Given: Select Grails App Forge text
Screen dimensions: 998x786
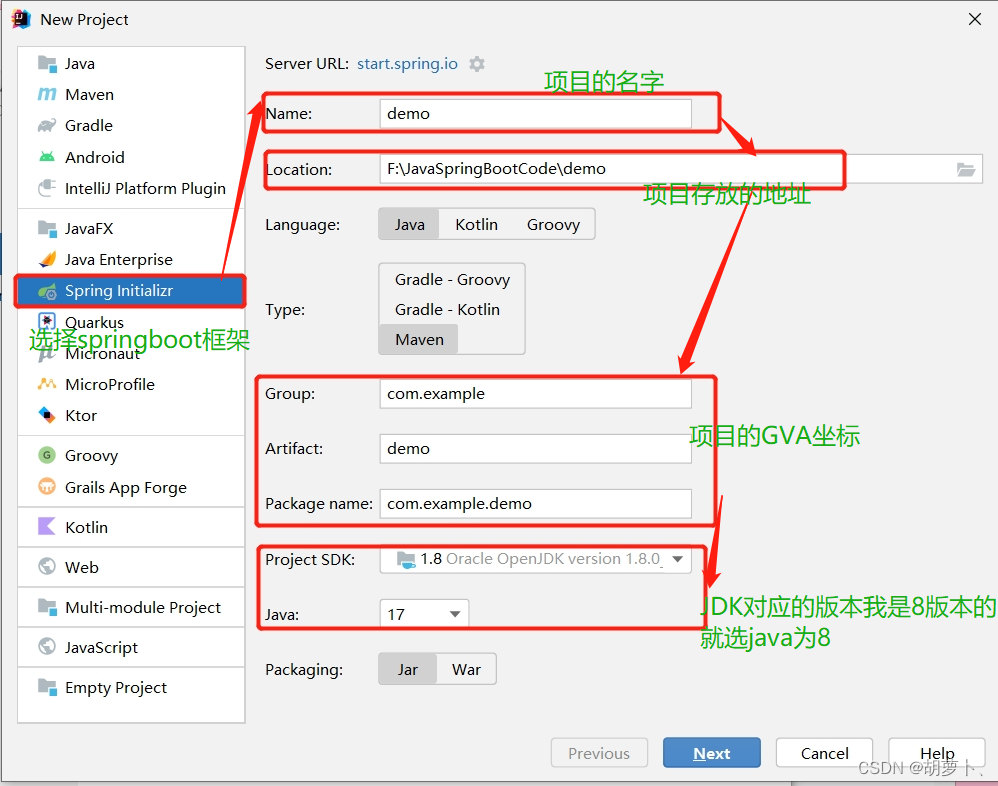Looking at the screenshot, I should click(x=126, y=488).
